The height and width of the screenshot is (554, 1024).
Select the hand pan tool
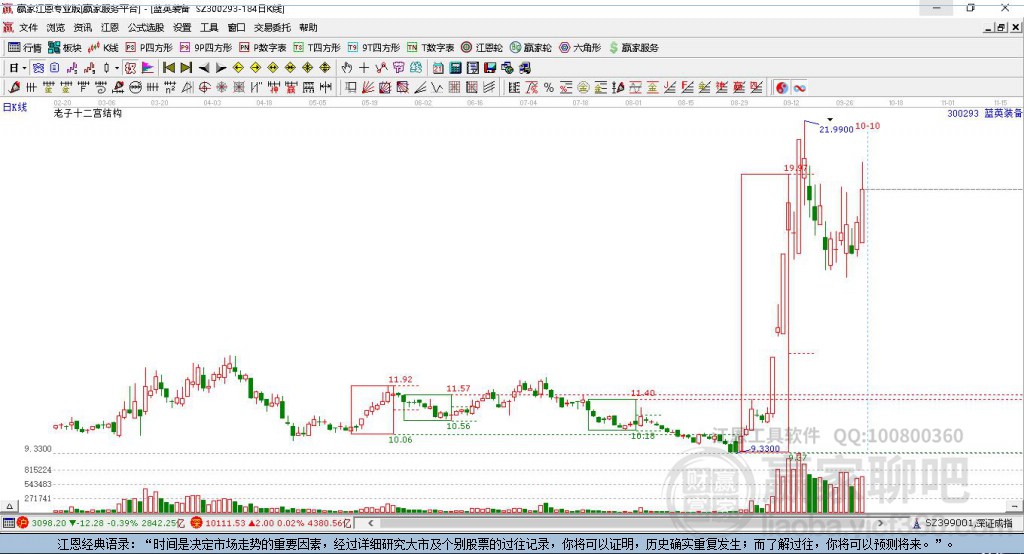pos(346,68)
